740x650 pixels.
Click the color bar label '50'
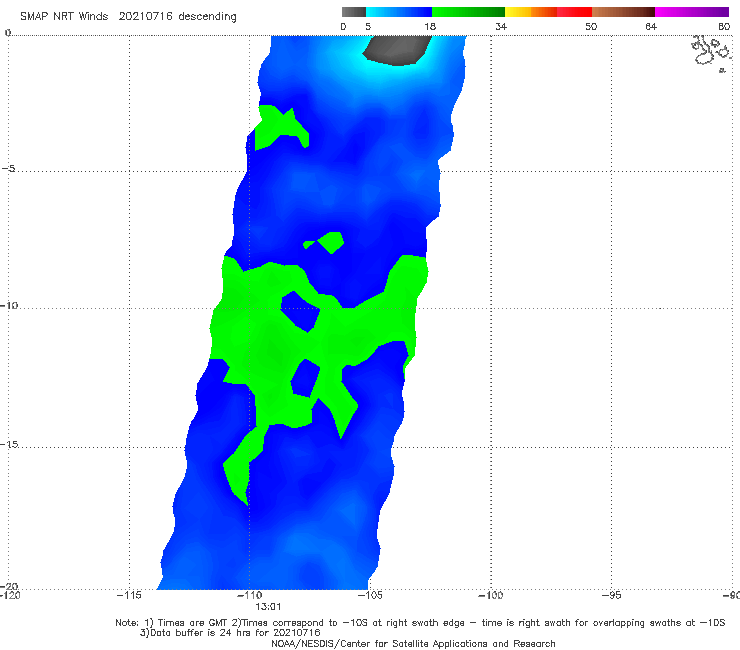tap(591, 26)
